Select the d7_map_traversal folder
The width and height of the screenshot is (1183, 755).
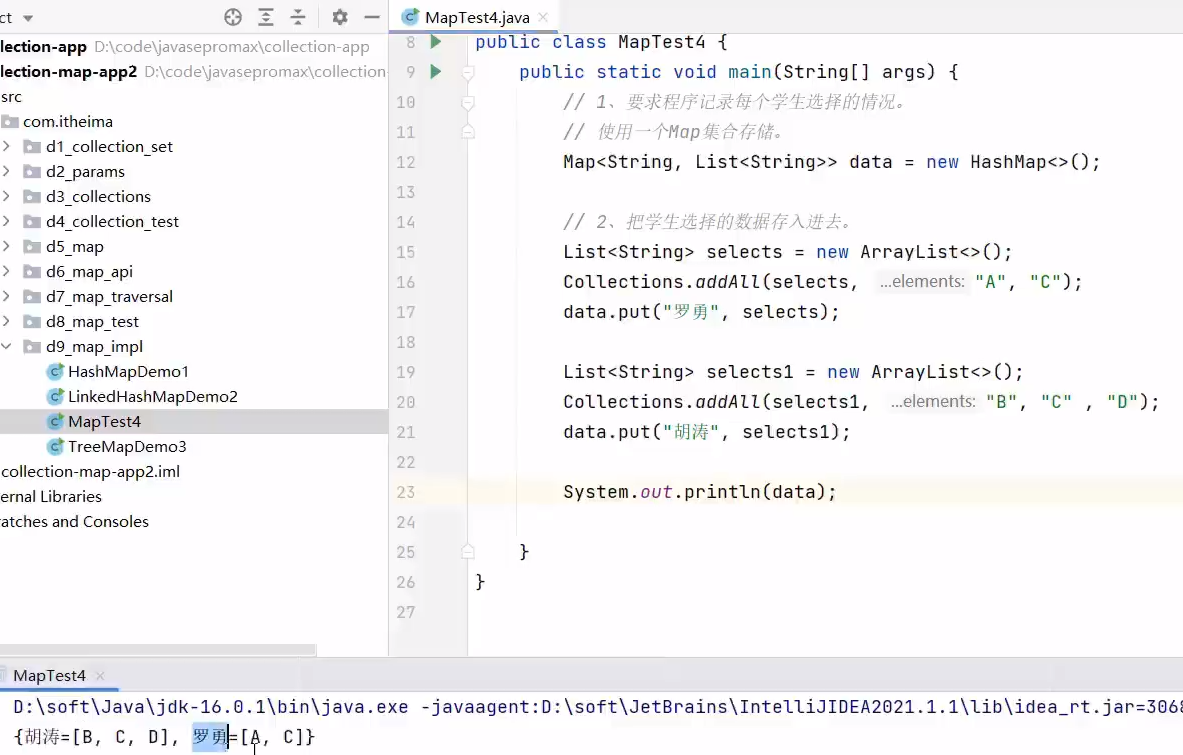[109, 296]
